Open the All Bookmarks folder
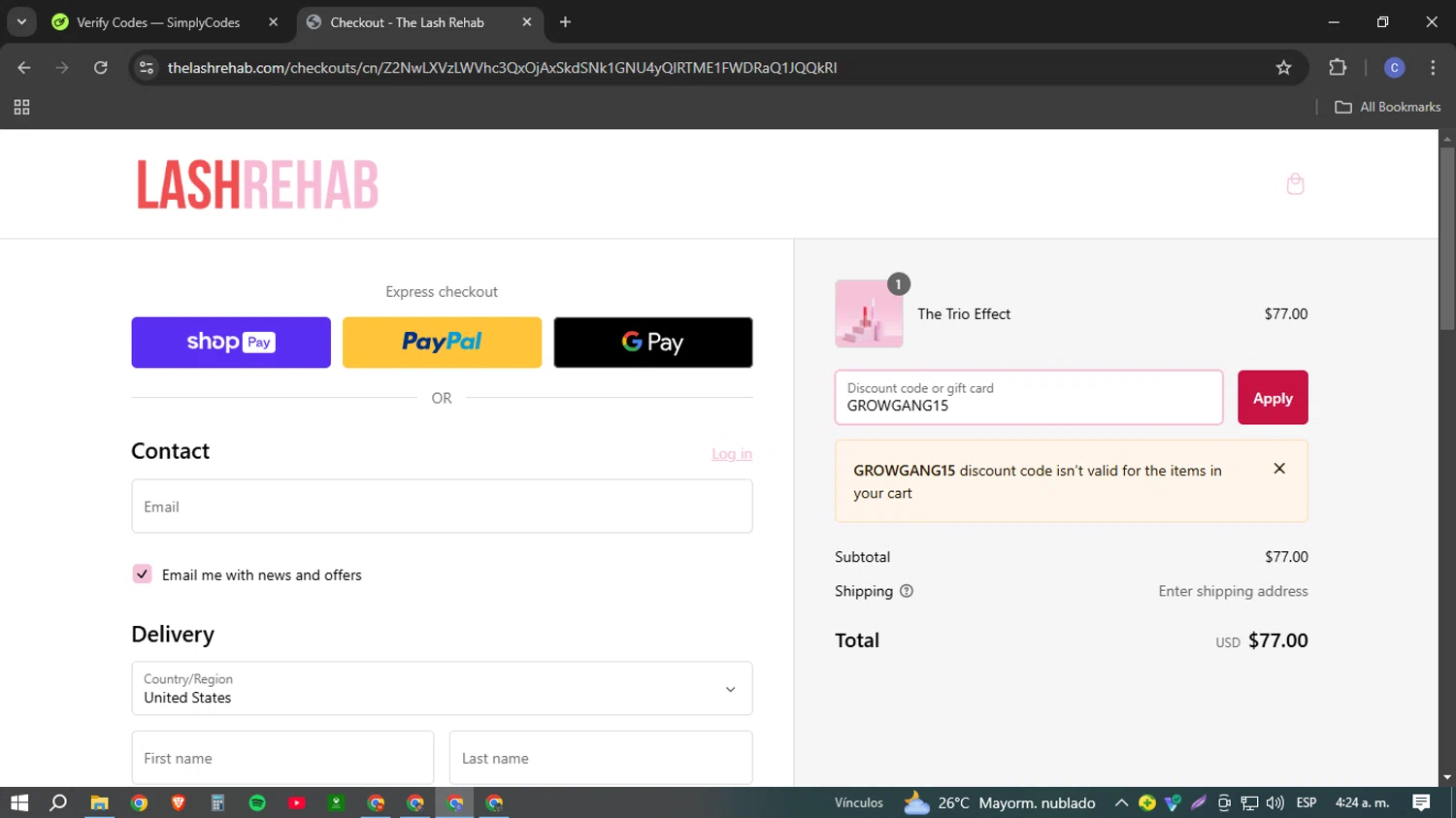The height and width of the screenshot is (818, 1456). click(x=1388, y=107)
